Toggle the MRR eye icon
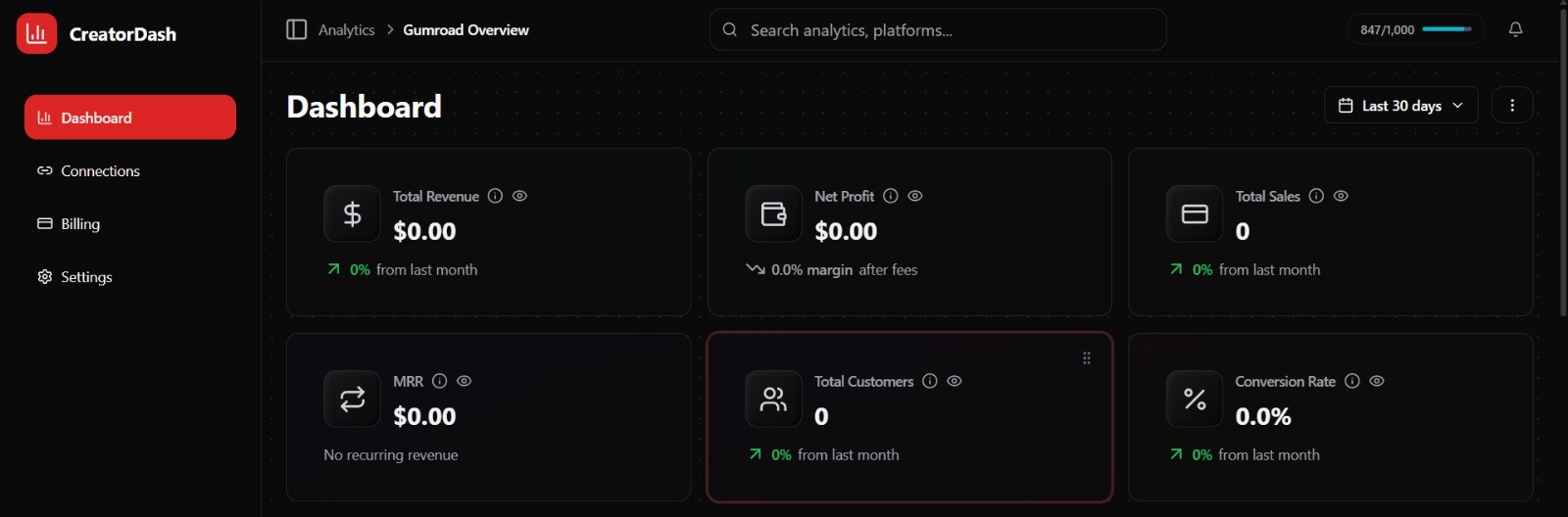1568x517 pixels. point(464,381)
